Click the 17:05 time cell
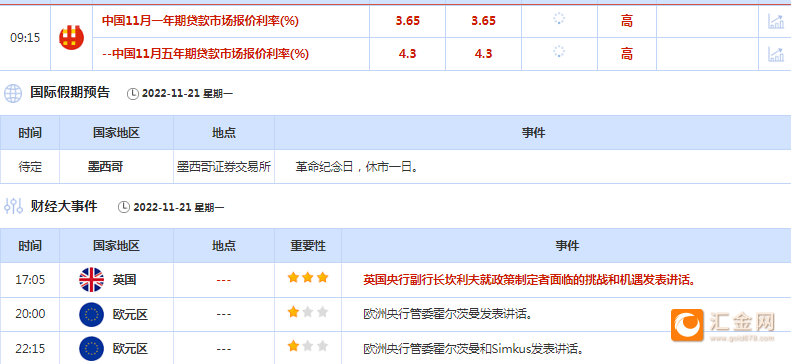The width and height of the screenshot is (791, 364). [x=30, y=280]
